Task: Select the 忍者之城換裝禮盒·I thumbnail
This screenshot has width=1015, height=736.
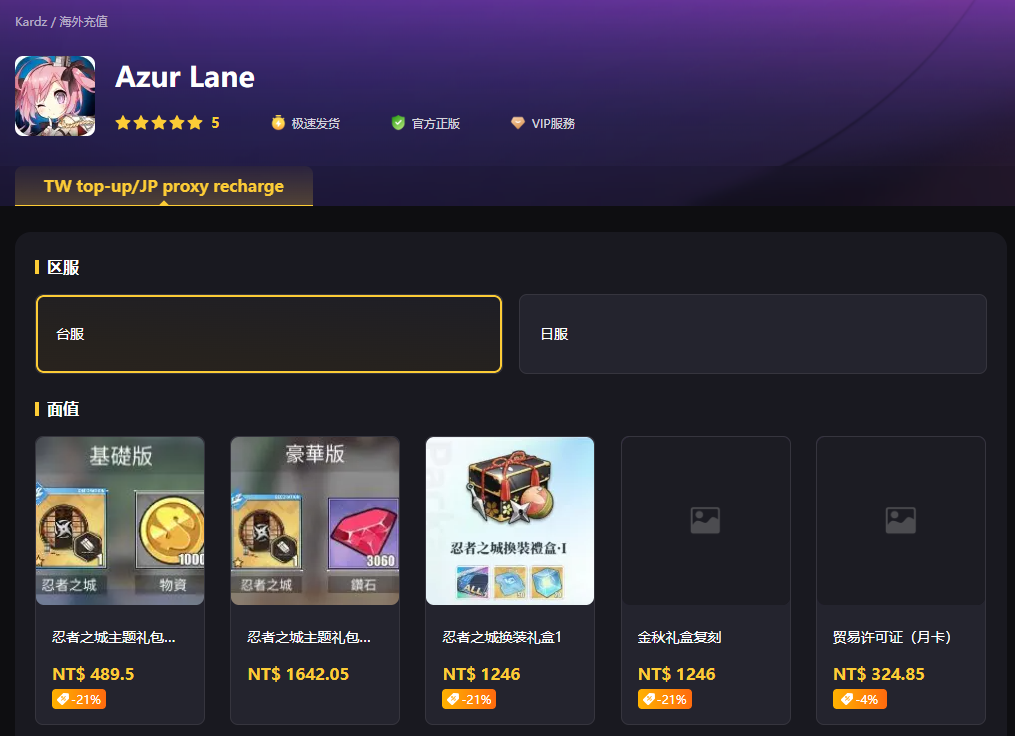Action: (510, 521)
